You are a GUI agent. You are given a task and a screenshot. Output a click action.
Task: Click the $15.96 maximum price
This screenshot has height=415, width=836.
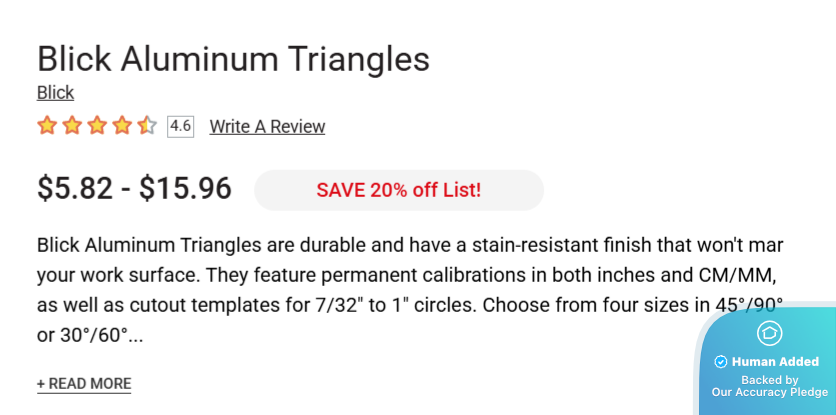click(185, 189)
